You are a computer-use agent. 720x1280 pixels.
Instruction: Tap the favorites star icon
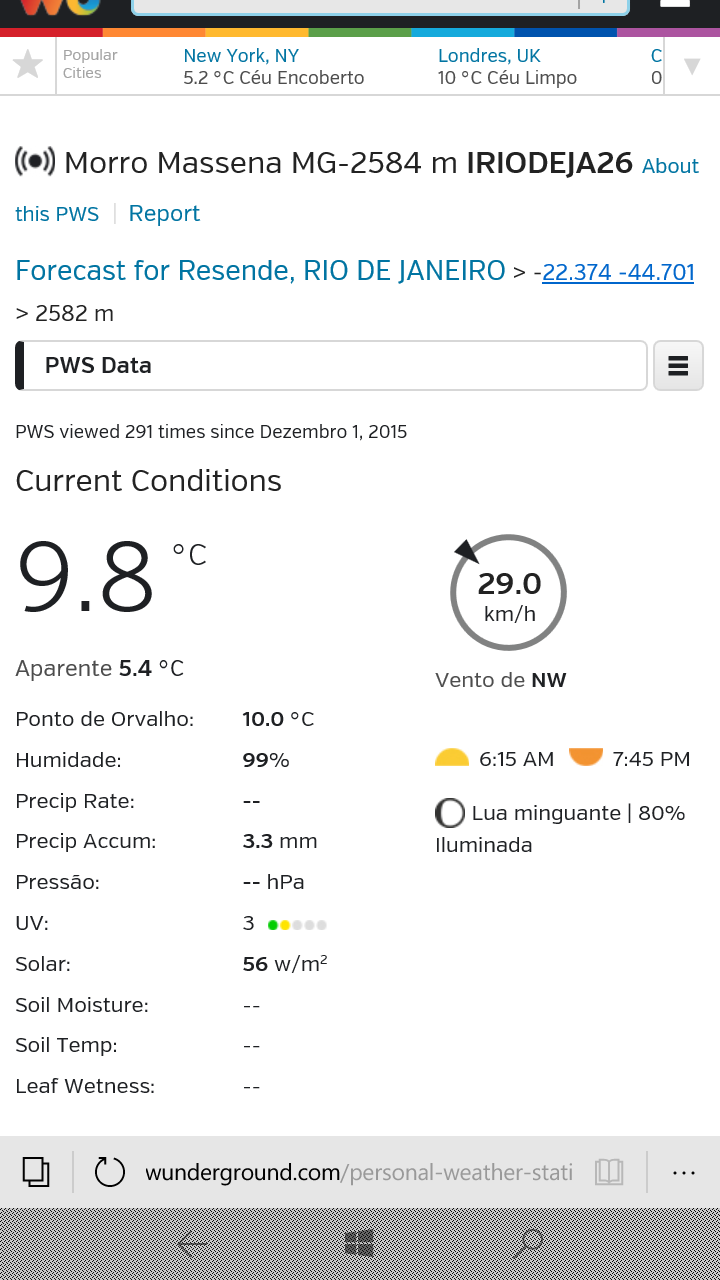point(28,66)
